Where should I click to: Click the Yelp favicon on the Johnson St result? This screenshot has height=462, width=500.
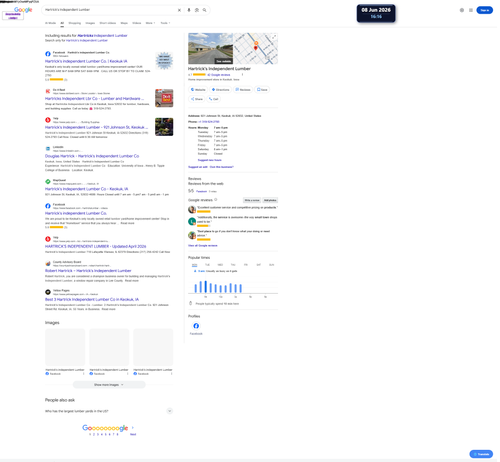(x=48, y=120)
